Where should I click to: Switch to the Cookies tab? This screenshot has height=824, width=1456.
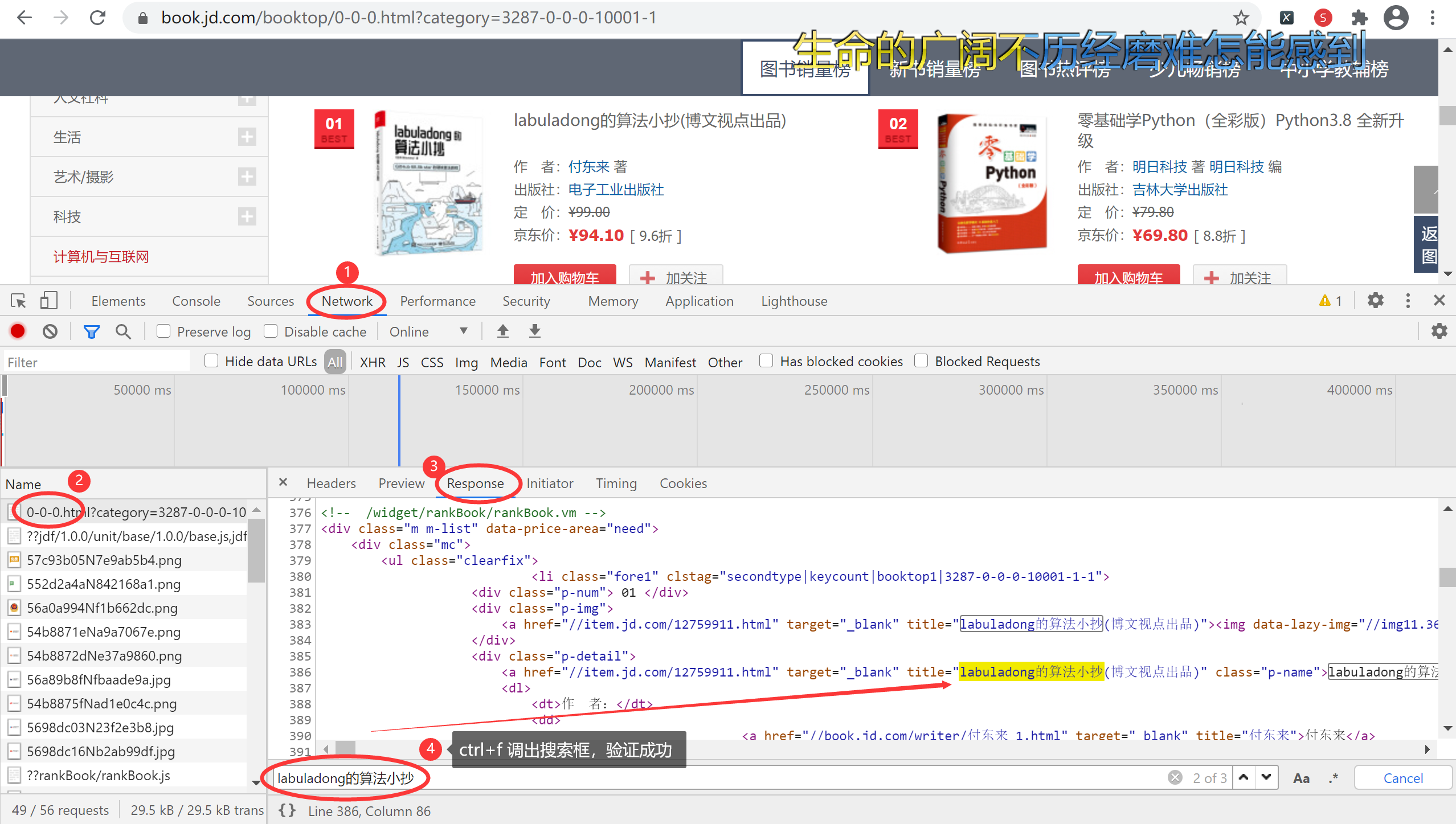(683, 483)
